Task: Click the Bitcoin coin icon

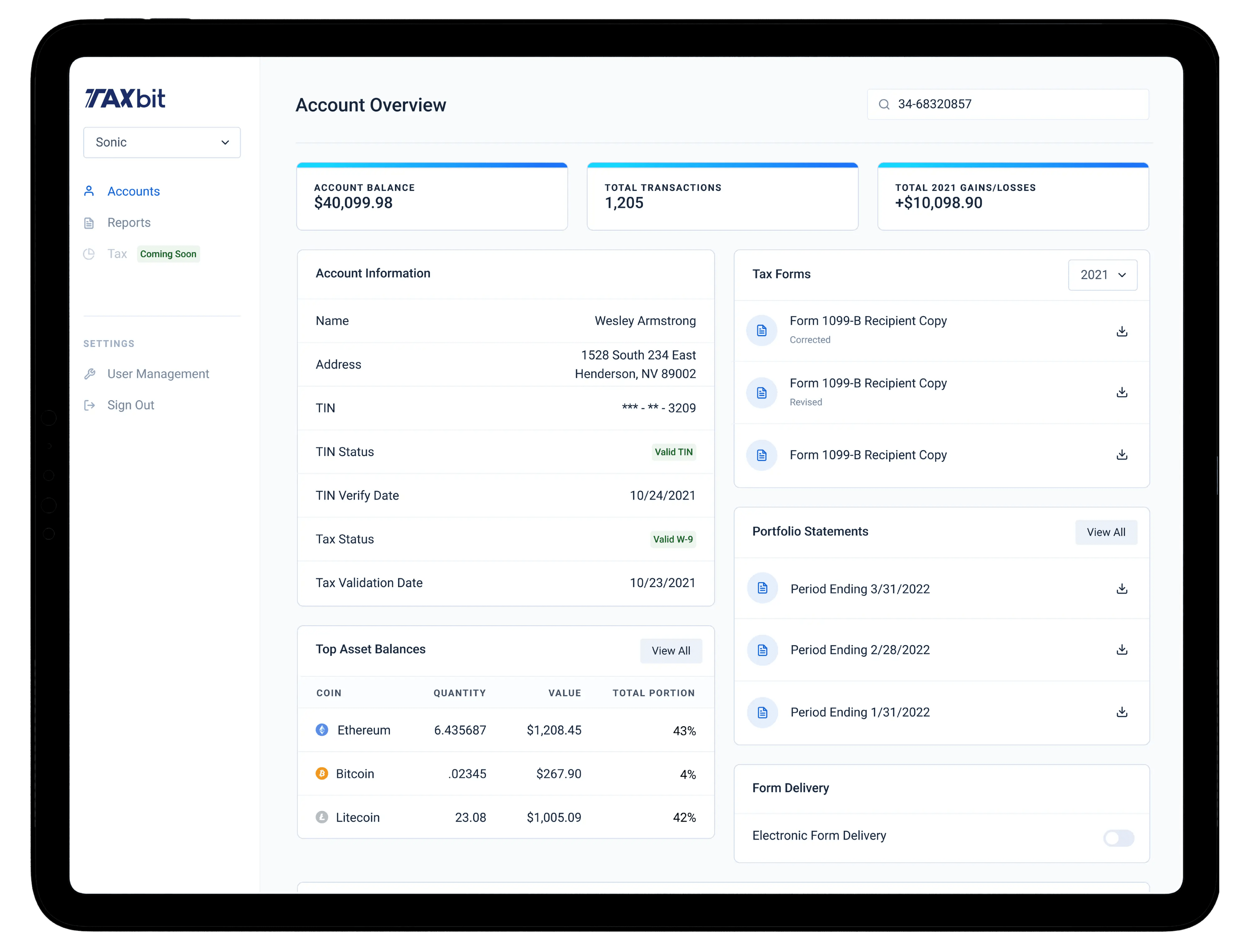Action: (x=322, y=773)
